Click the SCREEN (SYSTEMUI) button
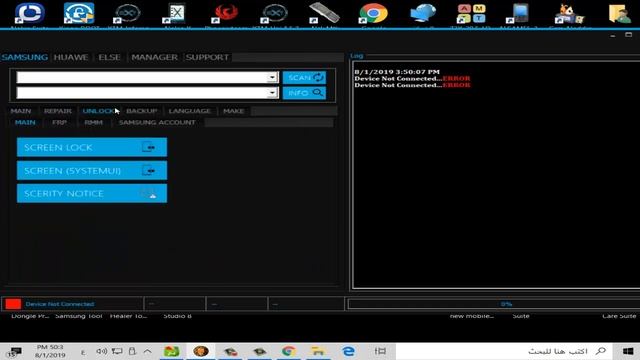Image resolution: width=640 pixels, height=360 pixels. pyautogui.click(x=92, y=171)
